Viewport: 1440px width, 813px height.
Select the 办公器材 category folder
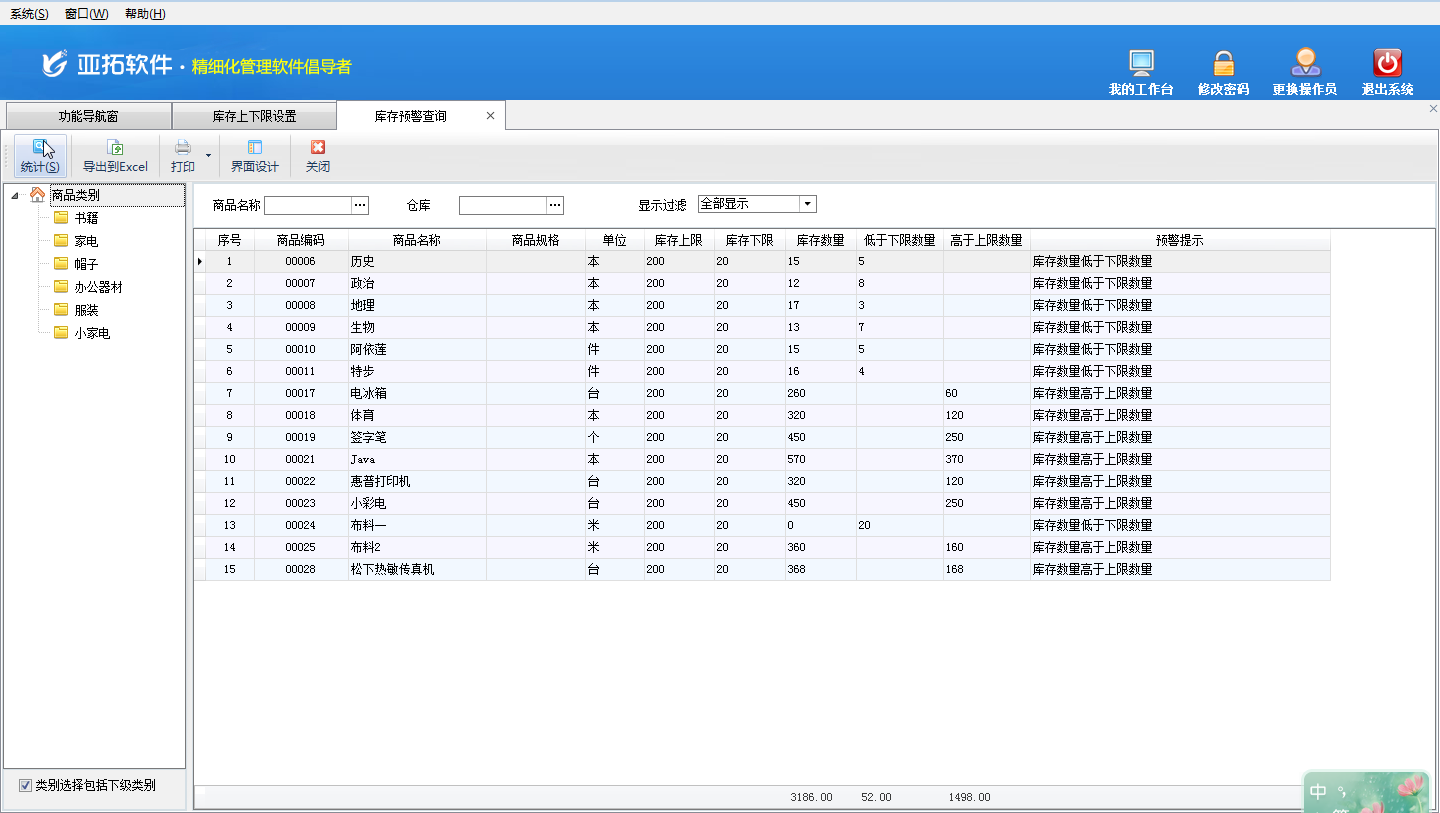point(98,287)
